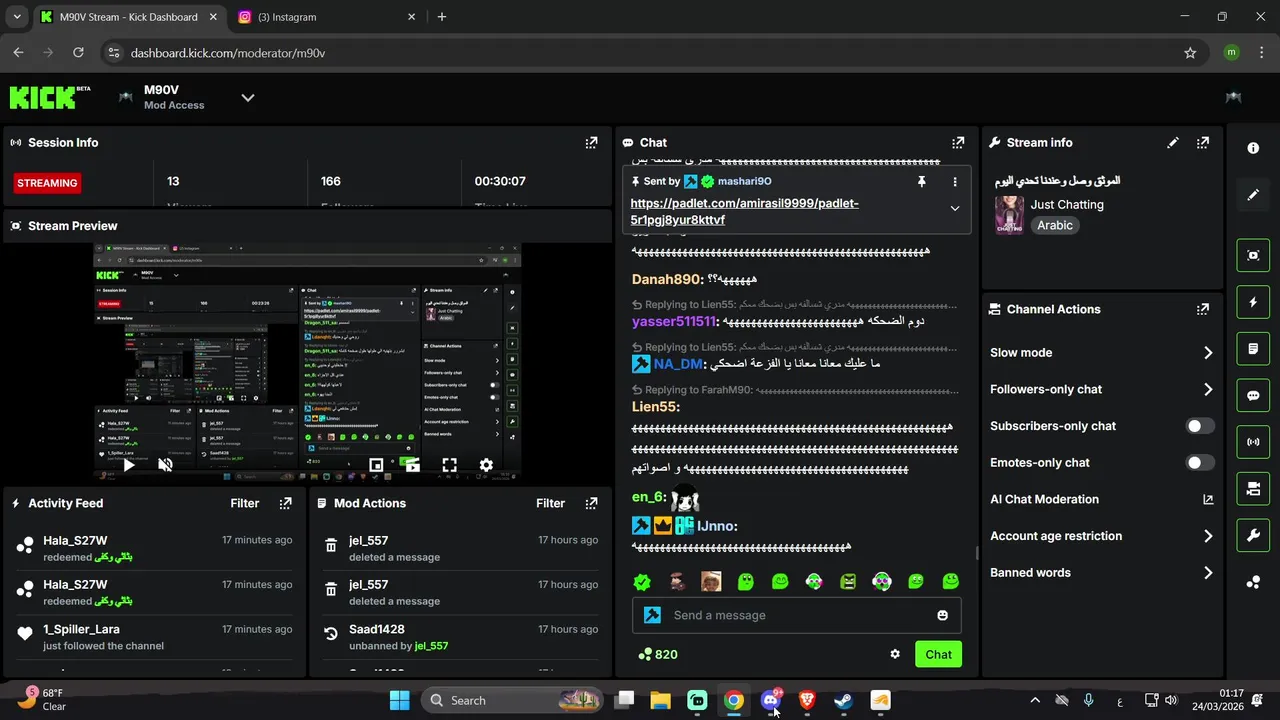Toggle Emotes-only chat switch

[x=1200, y=463]
